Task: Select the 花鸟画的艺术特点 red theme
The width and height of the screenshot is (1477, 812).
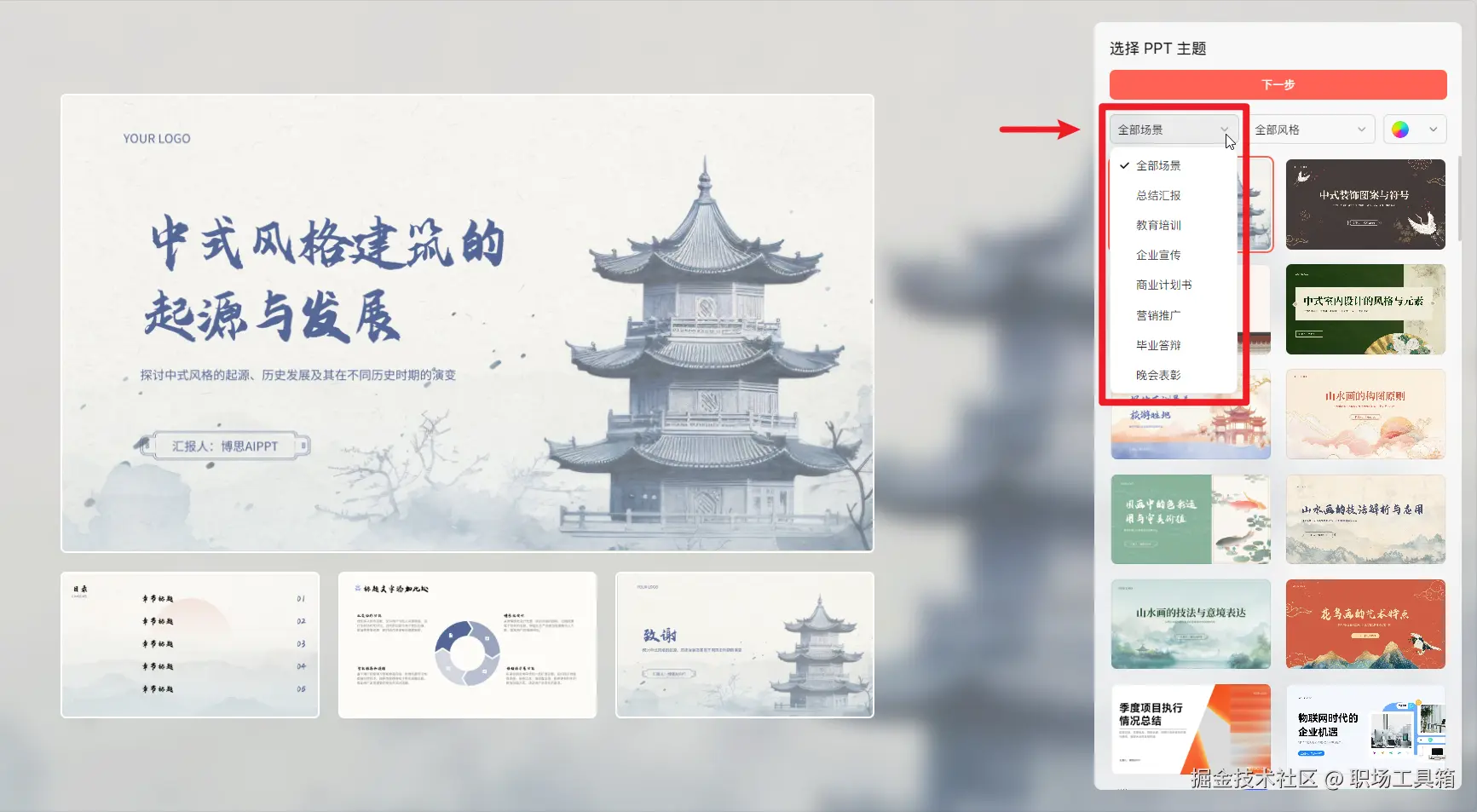Action: tap(1364, 624)
